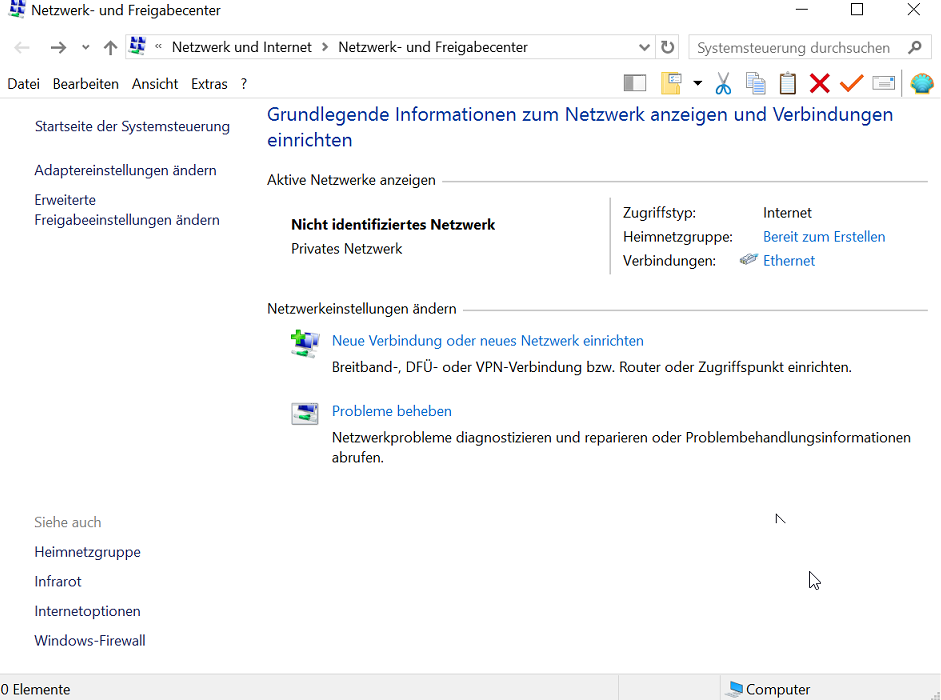
Task: Maximize the window
Action: coord(857,10)
